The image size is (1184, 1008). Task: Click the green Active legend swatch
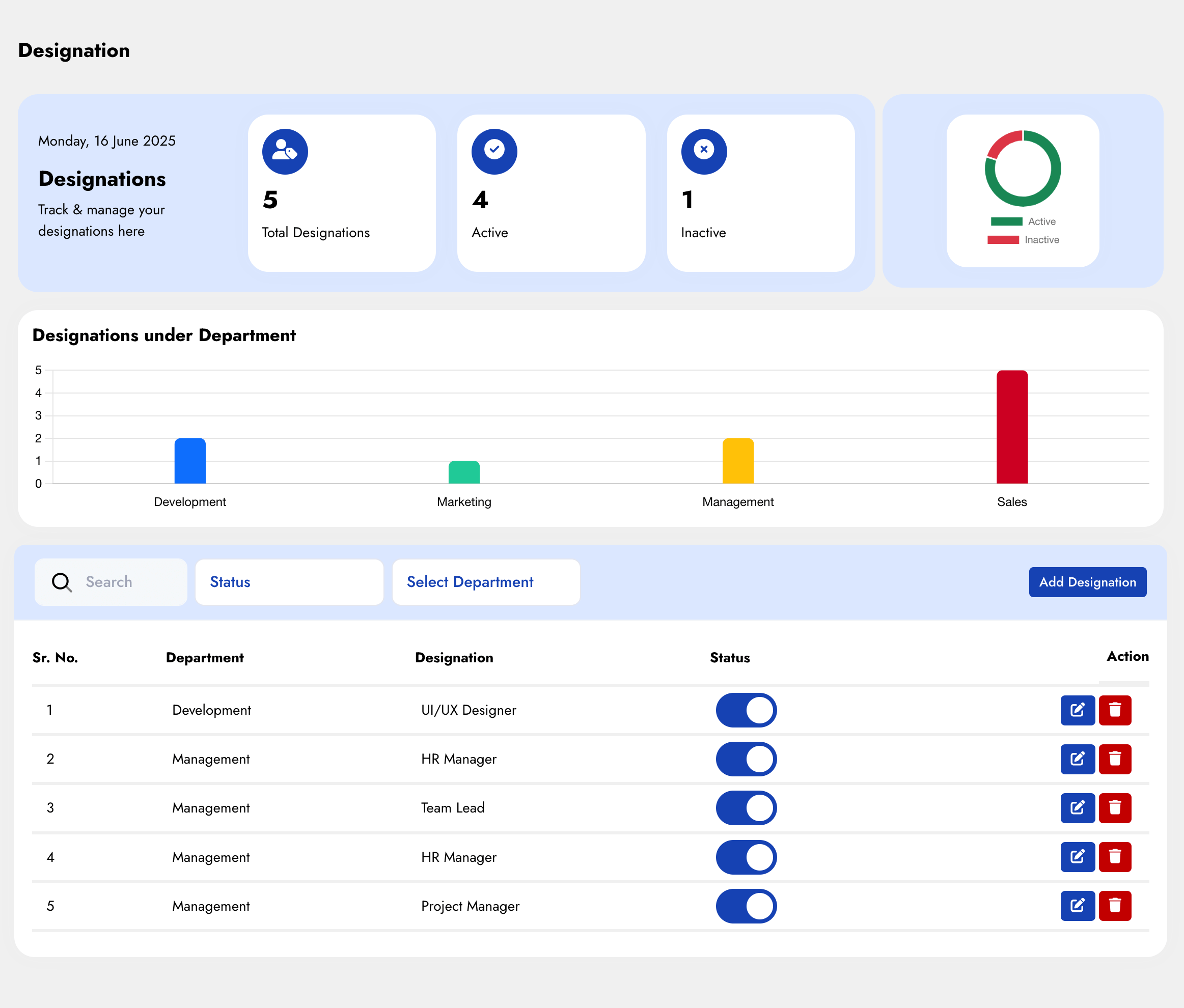[x=1006, y=221]
